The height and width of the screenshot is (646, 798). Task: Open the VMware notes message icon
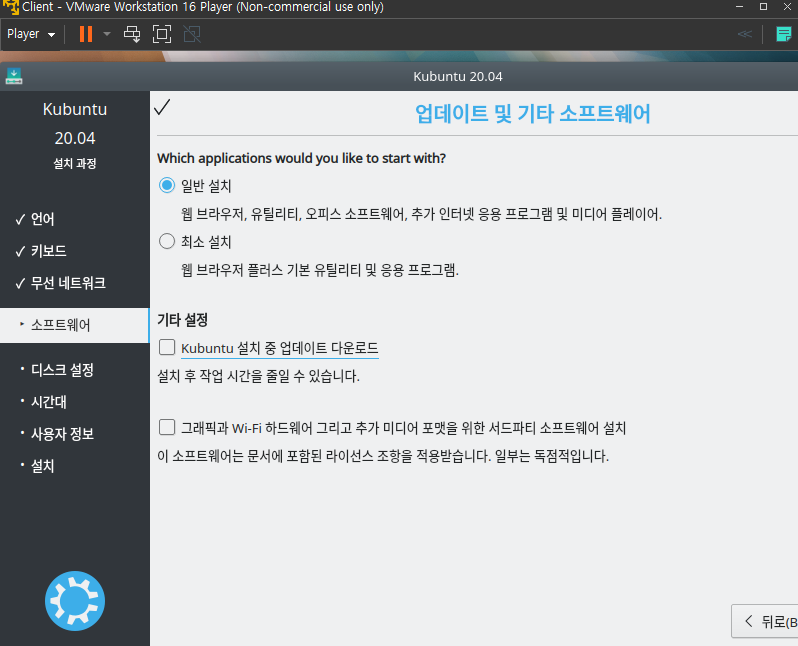click(x=783, y=34)
